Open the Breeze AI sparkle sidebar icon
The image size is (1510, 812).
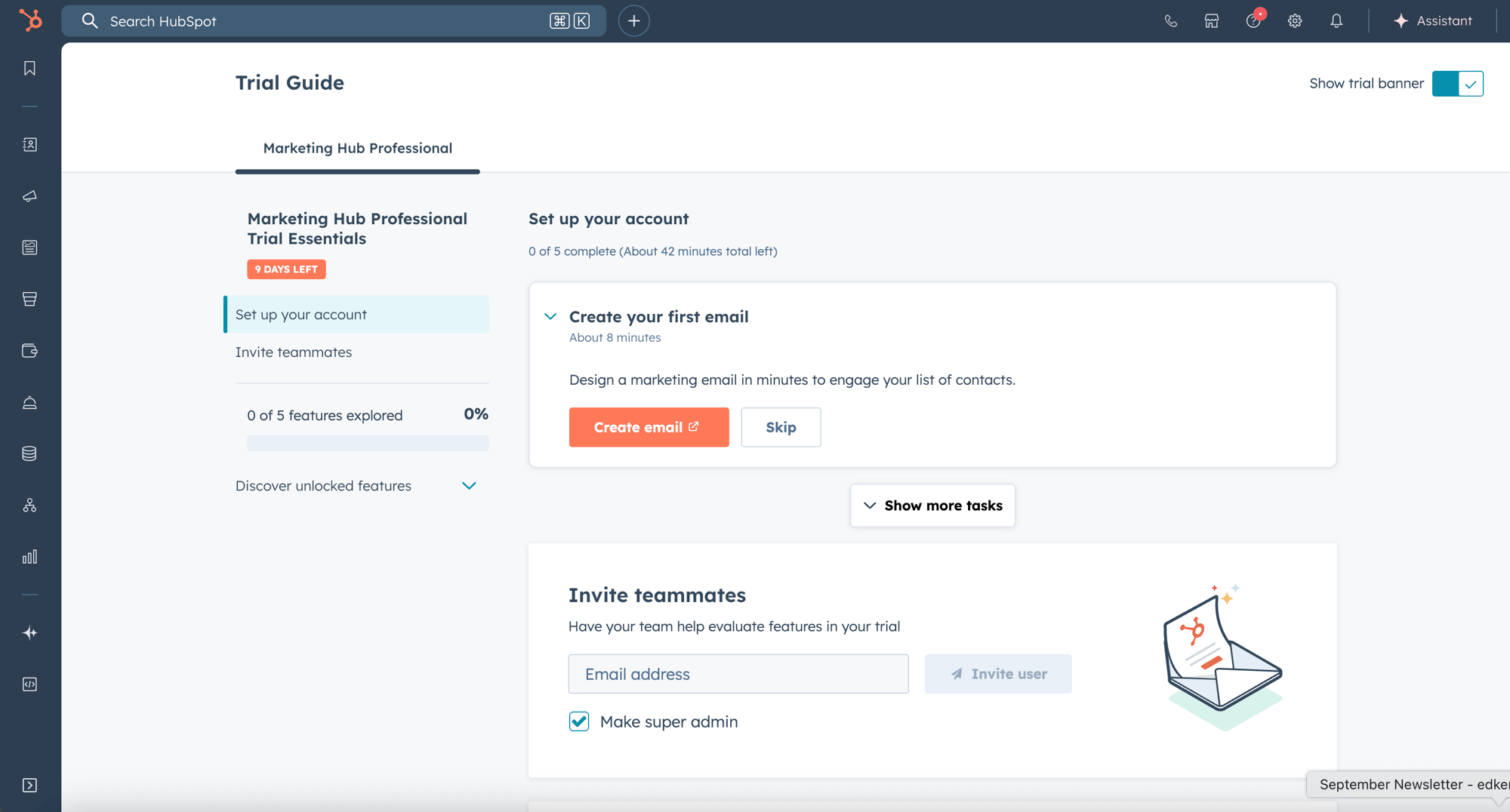click(29, 632)
